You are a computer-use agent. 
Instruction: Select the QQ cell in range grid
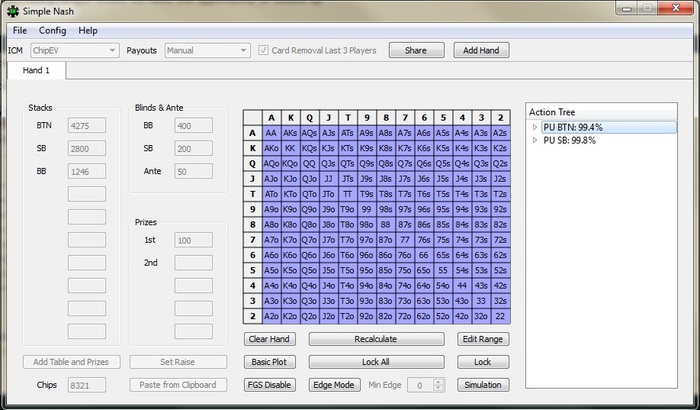[x=309, y=163]
